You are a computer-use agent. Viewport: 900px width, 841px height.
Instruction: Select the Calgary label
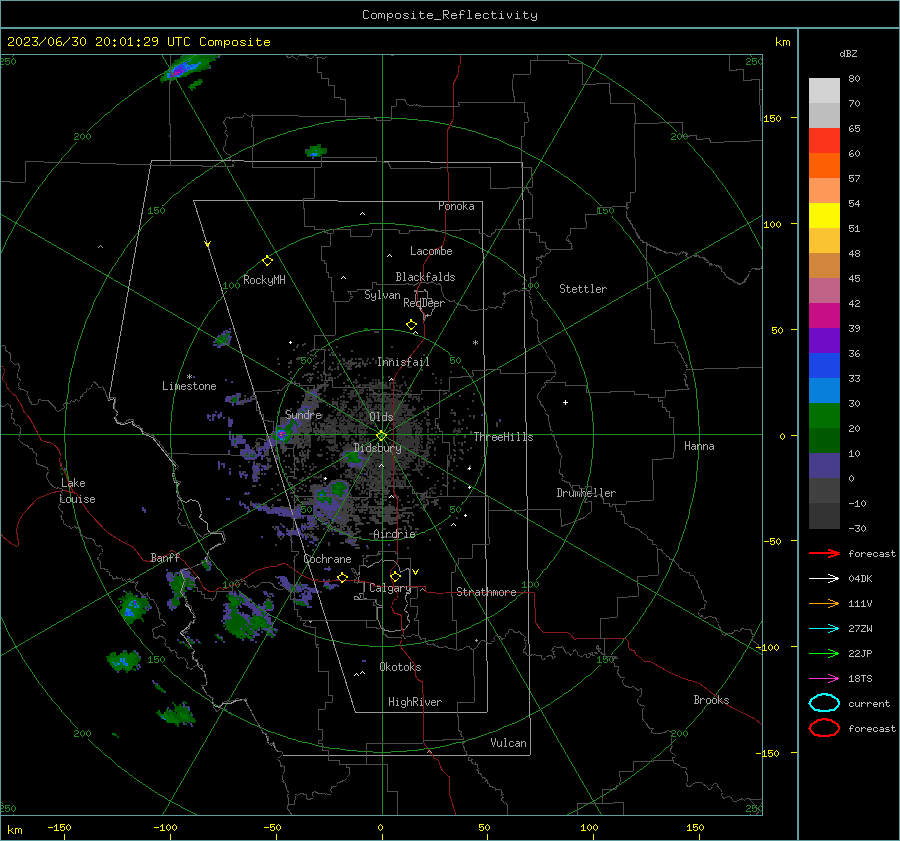pyautogui.click(x=390, y=588)
